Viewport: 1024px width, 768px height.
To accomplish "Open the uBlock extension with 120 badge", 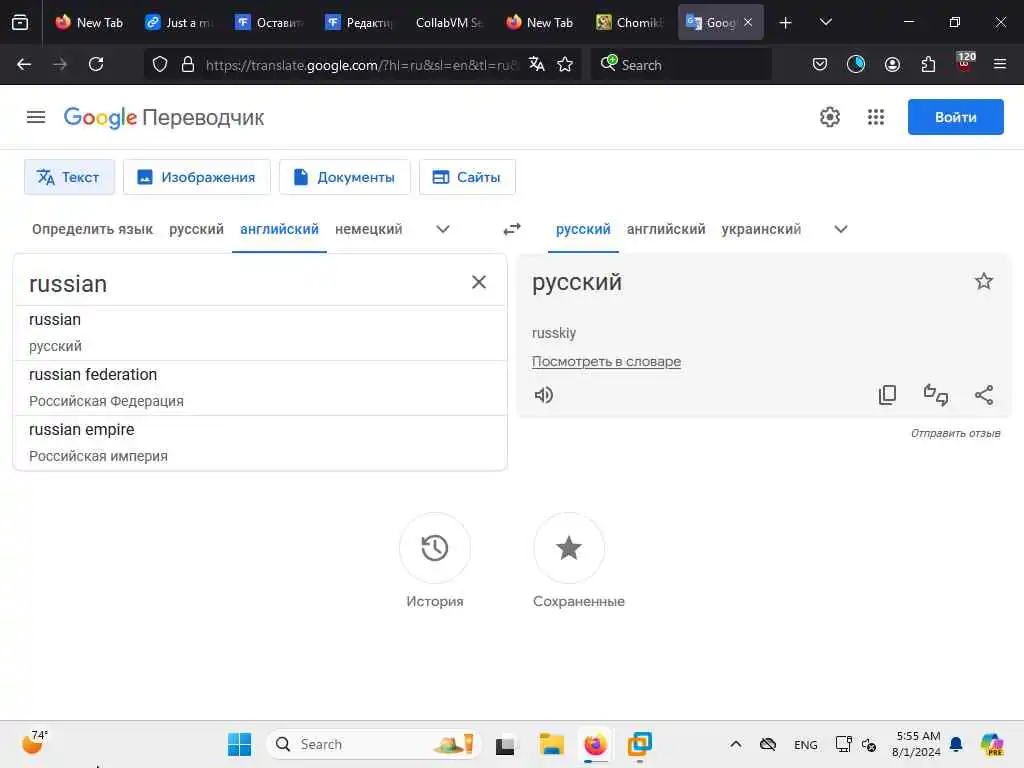I will 965,62.
